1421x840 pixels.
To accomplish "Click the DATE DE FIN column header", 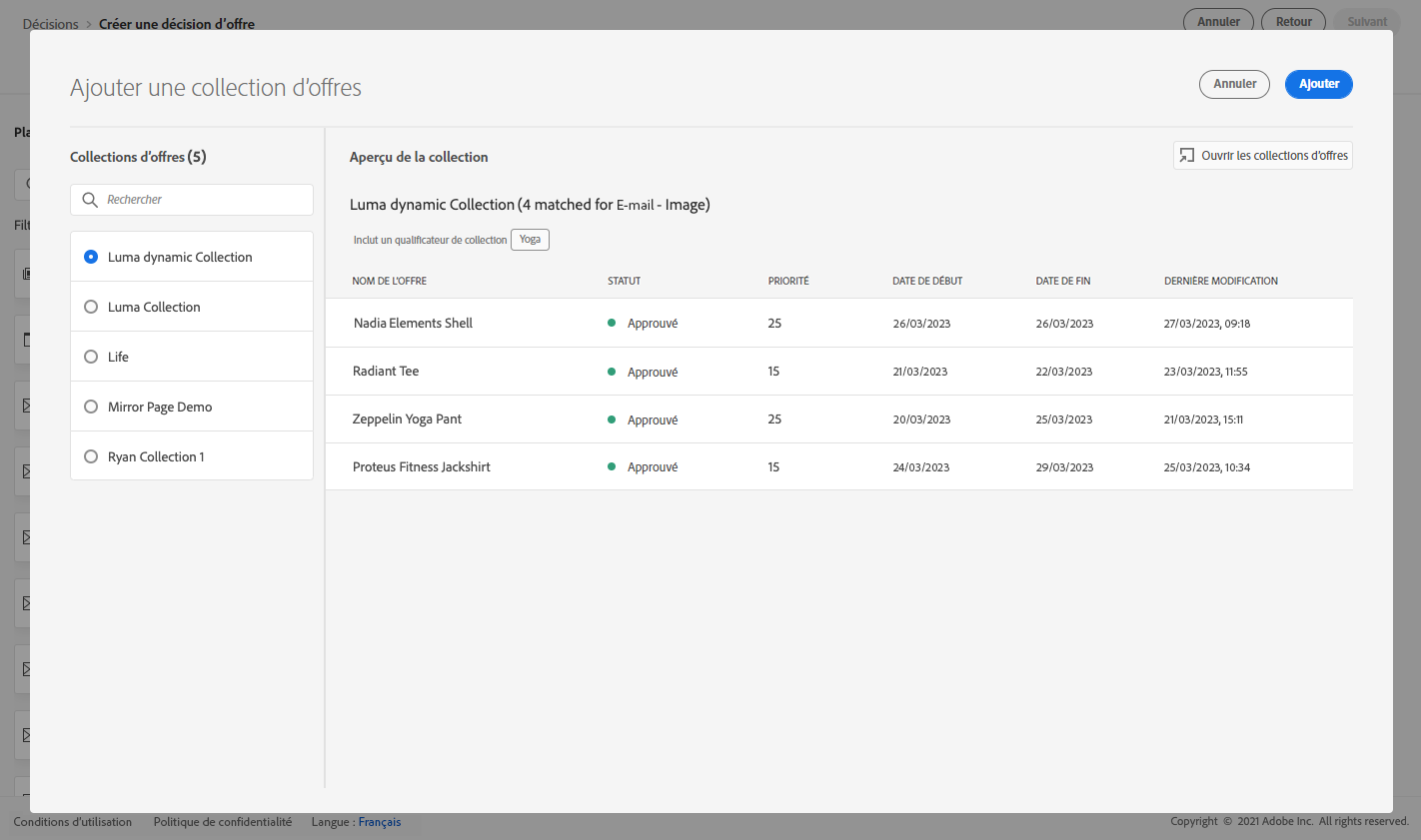I will (1063, 281).
